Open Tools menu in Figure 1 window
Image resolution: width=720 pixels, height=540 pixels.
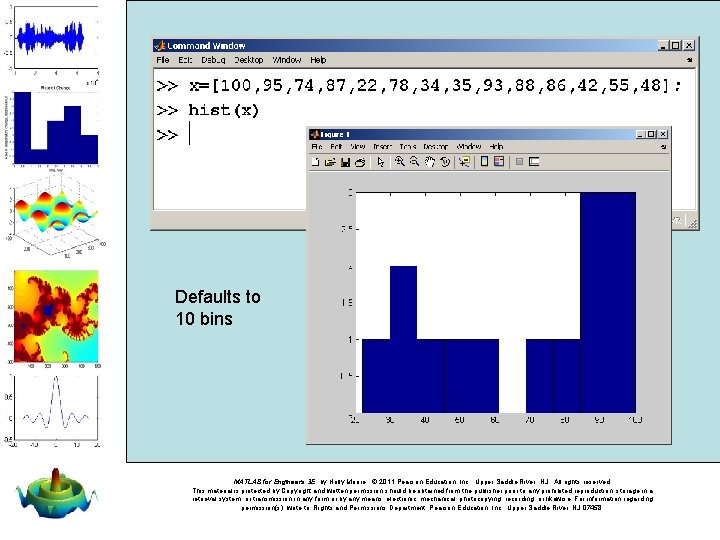(x=408, y=146)
